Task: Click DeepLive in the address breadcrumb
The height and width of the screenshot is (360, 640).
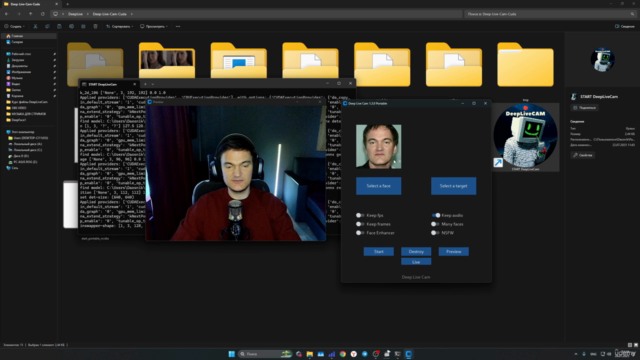Action: coord(76,14)
